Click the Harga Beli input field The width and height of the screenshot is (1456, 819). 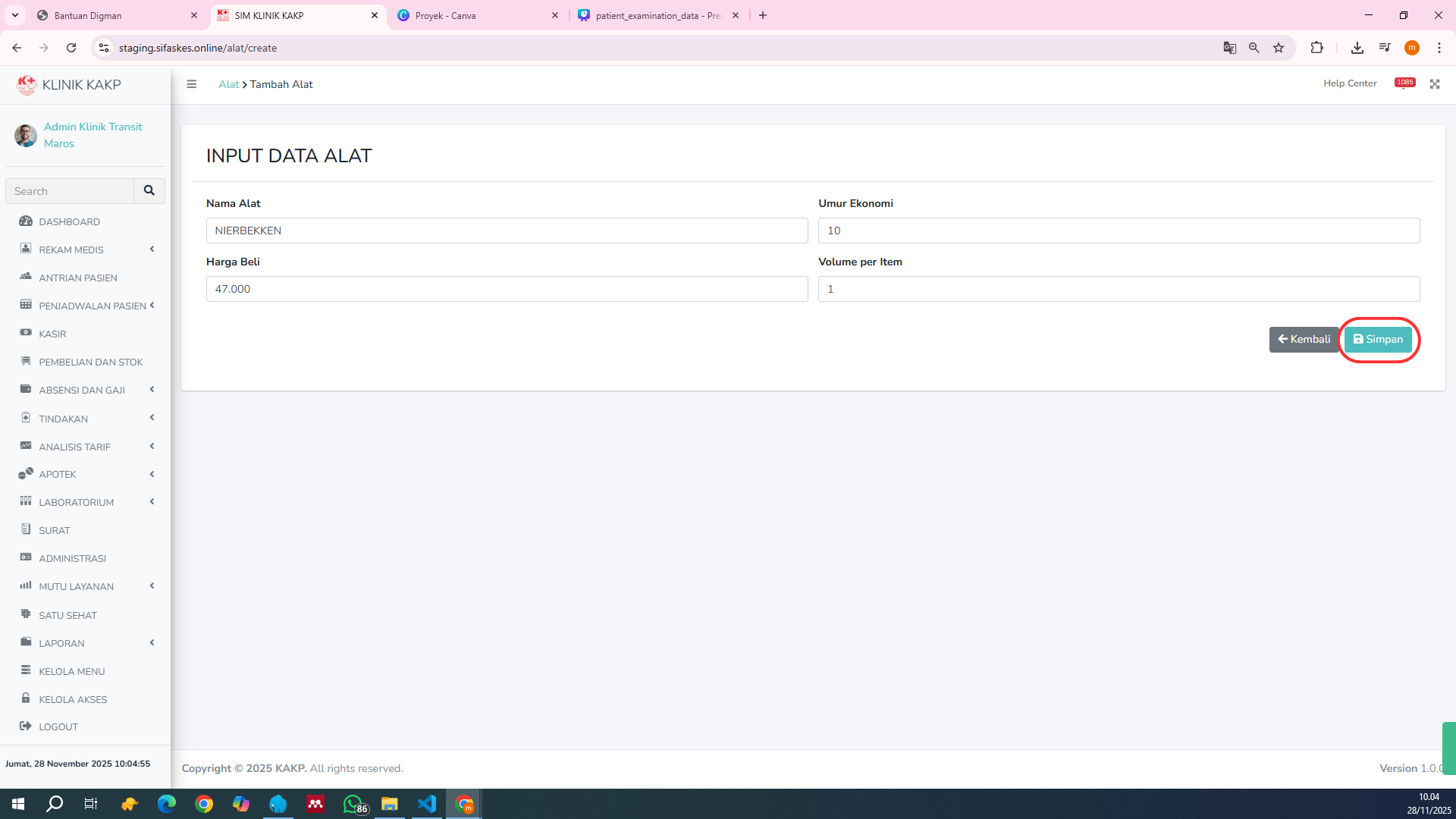(507, 289)
